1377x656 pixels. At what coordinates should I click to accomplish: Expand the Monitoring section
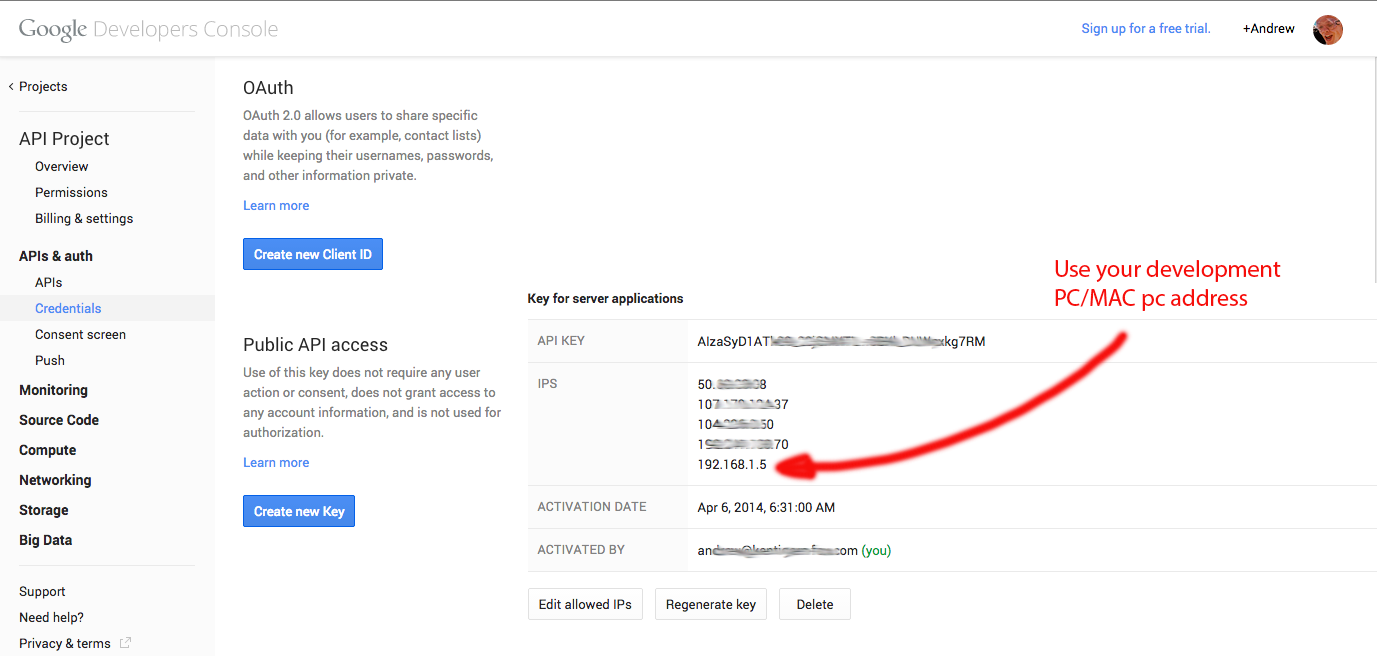[x=53, y=390]
